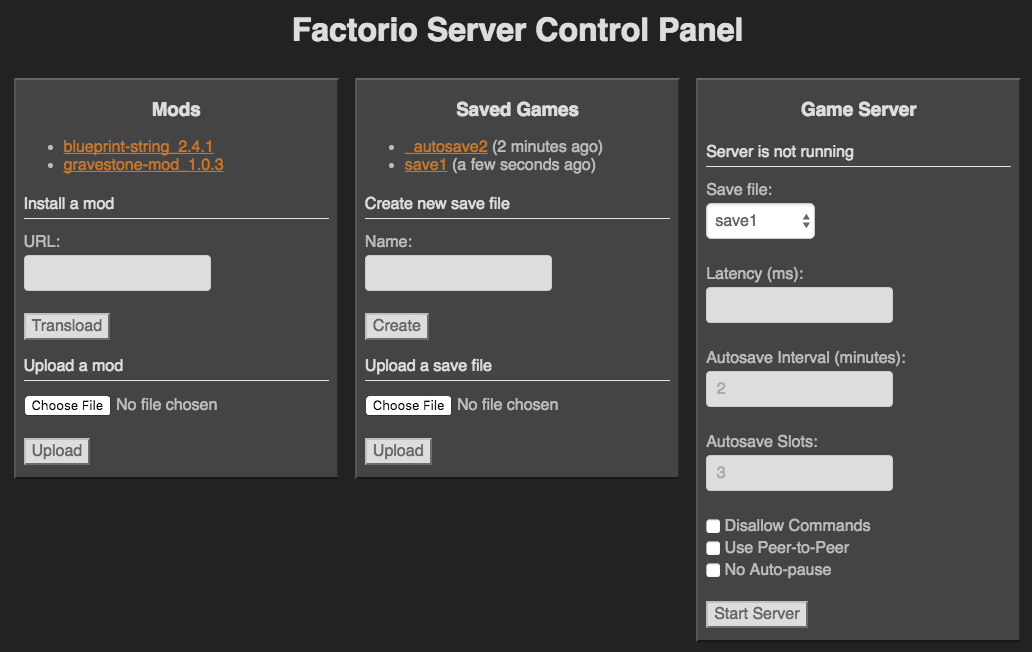Focus the new save Name field
Image resolution: width=1032 pixels, height=652 pixels.
pos(458,273)
